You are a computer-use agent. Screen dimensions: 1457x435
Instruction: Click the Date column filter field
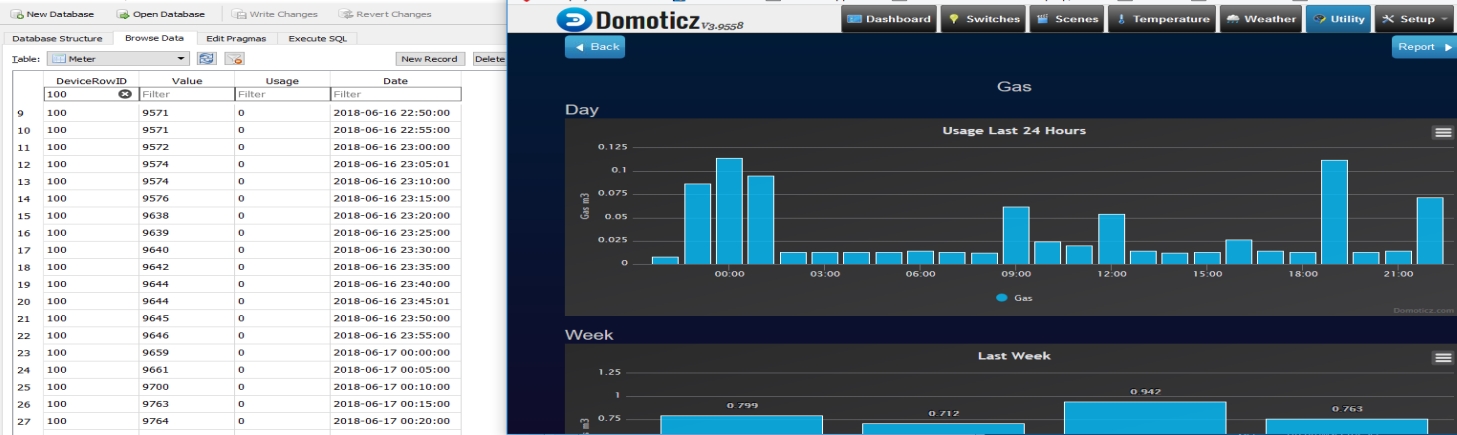coord(396,94)
